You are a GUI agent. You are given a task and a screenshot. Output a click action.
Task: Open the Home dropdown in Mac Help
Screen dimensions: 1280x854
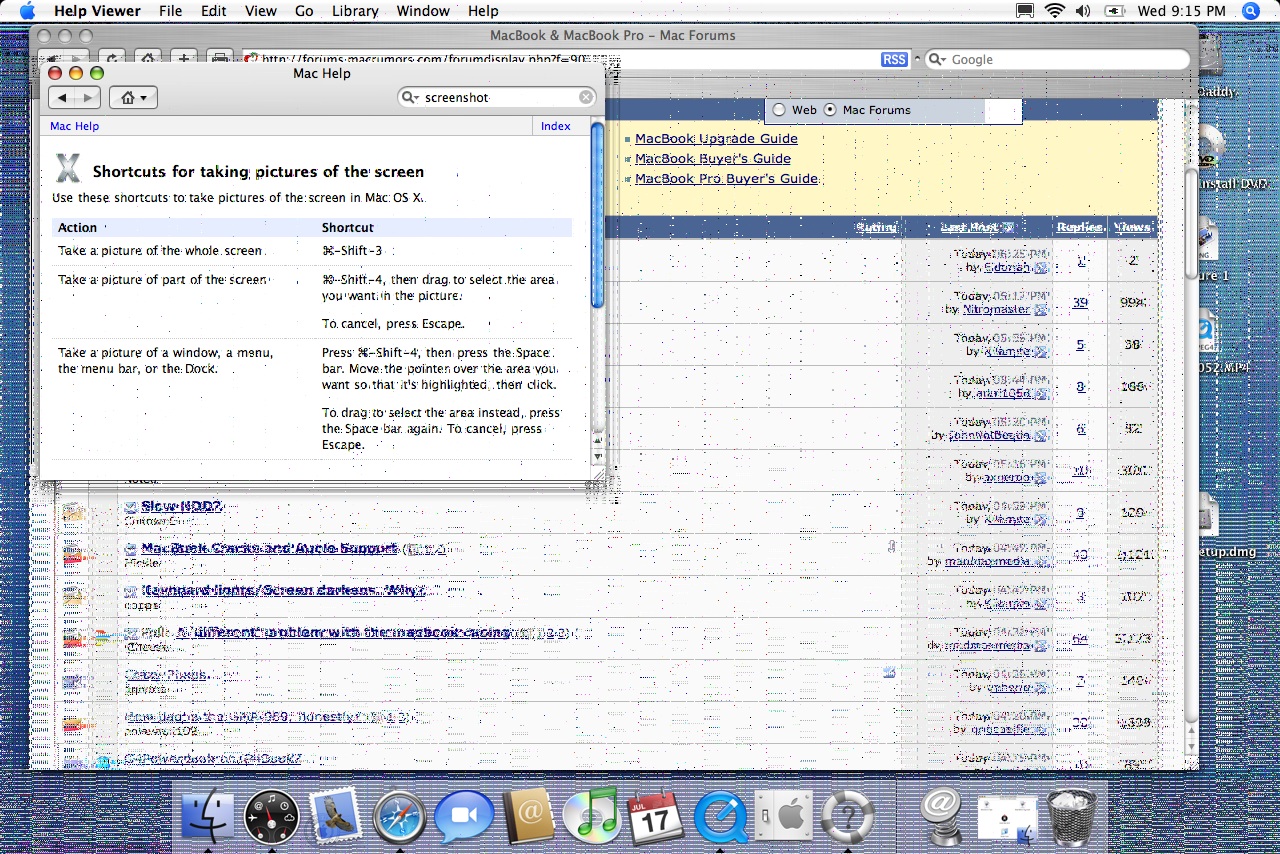coord(133,97)
